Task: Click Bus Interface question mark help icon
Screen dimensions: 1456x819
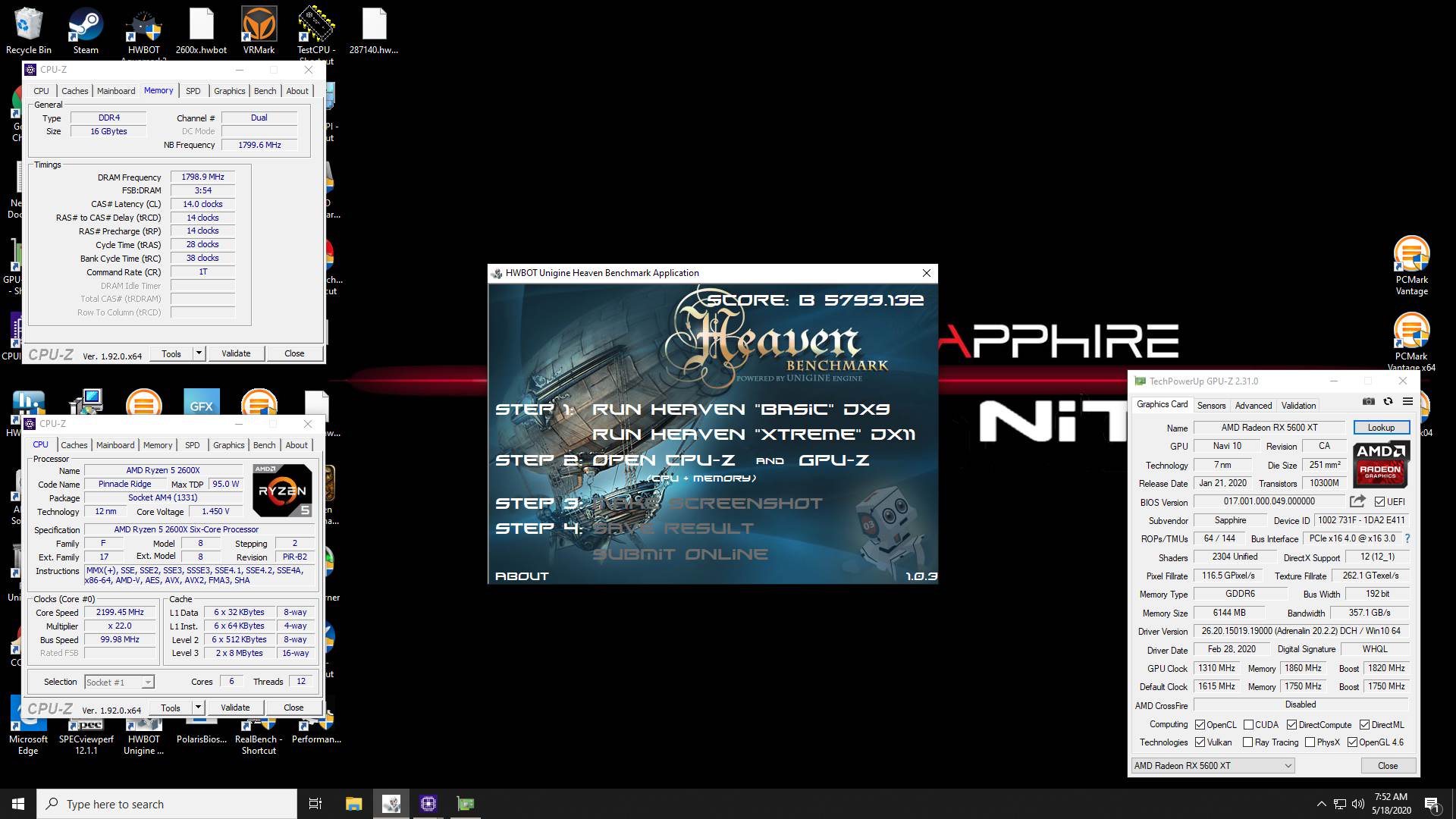Action: click(1407, 538)
